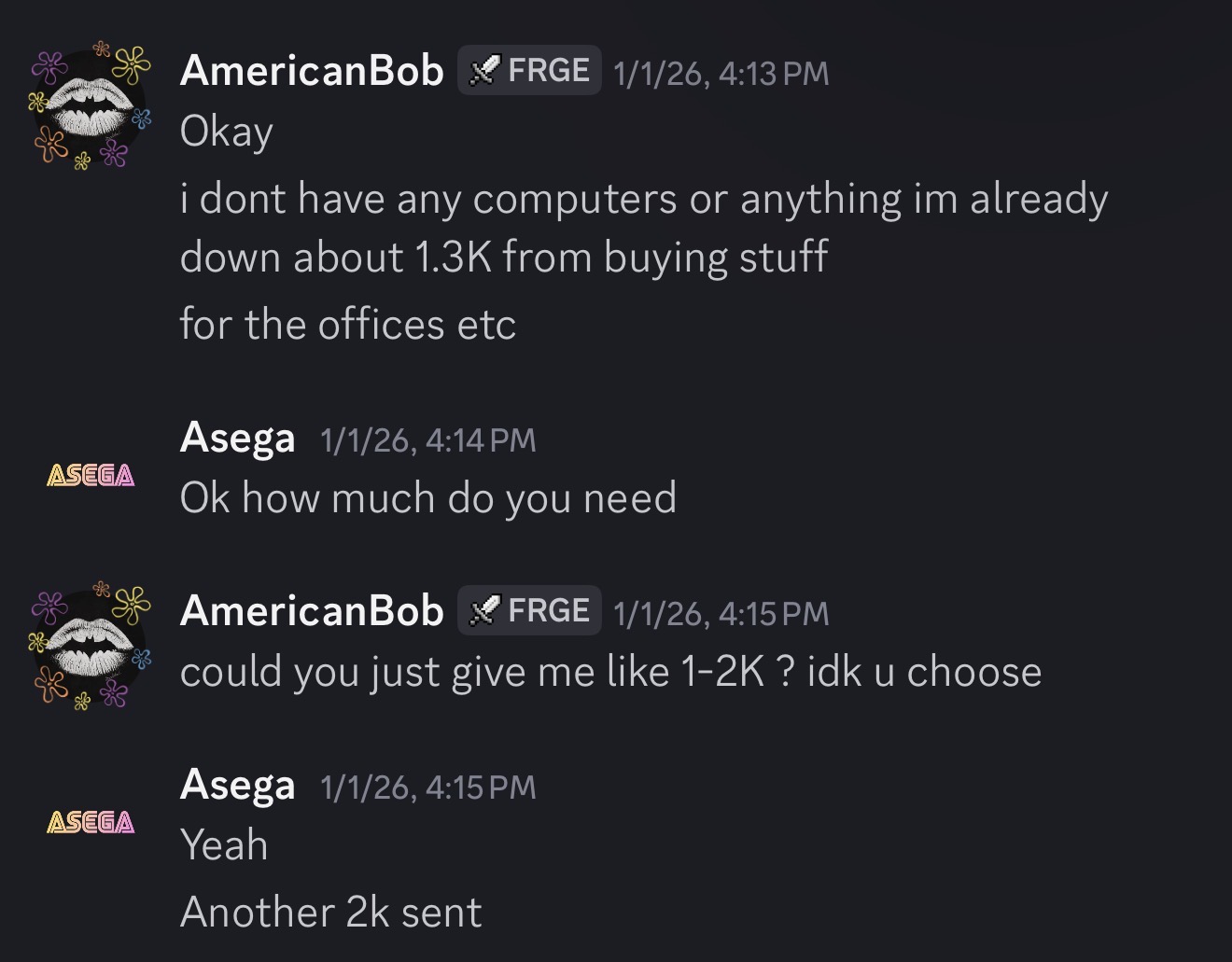Click the sword icon in the 4:15 PM FRGE tag
Screen dimensions: 1232x962
(x=483, y=611)
